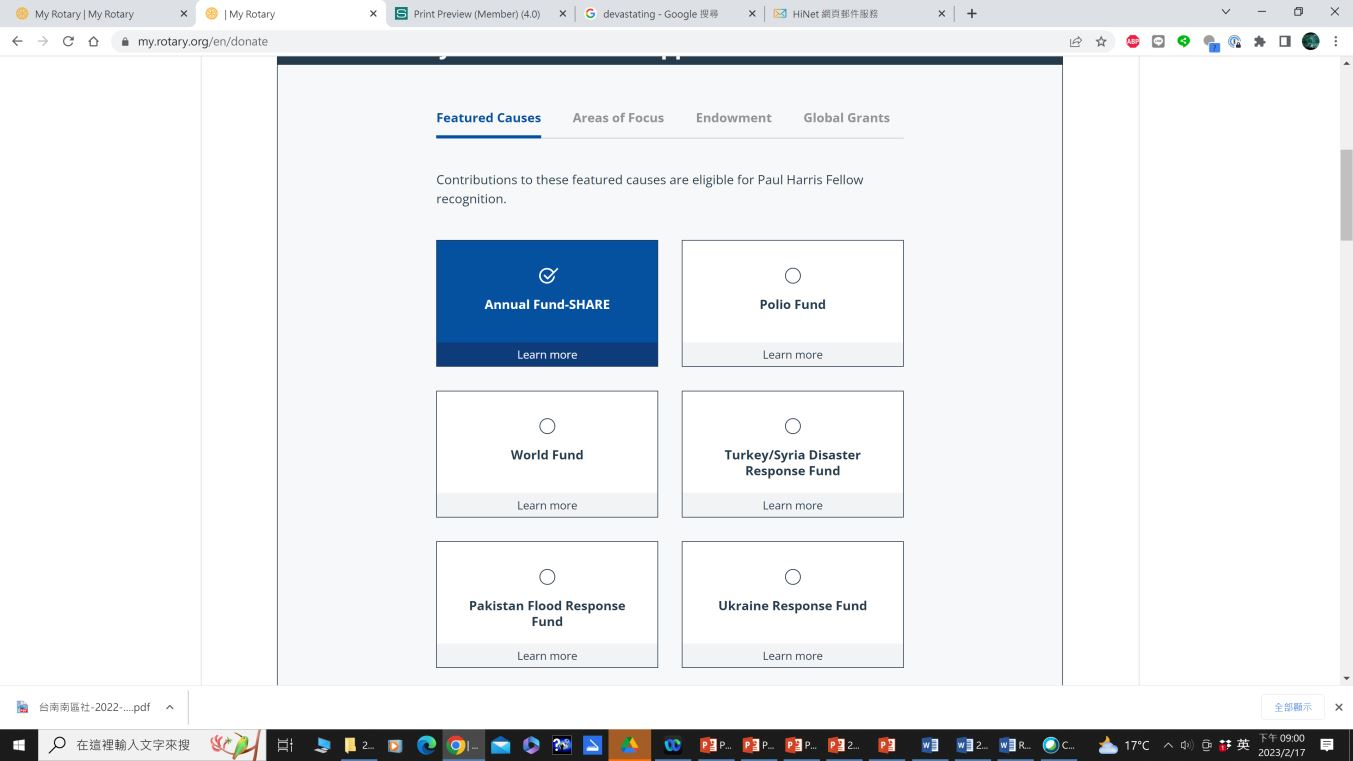Learn more about Polio Fund
The height and width of the screenshot is (761, 1353).
793,355
